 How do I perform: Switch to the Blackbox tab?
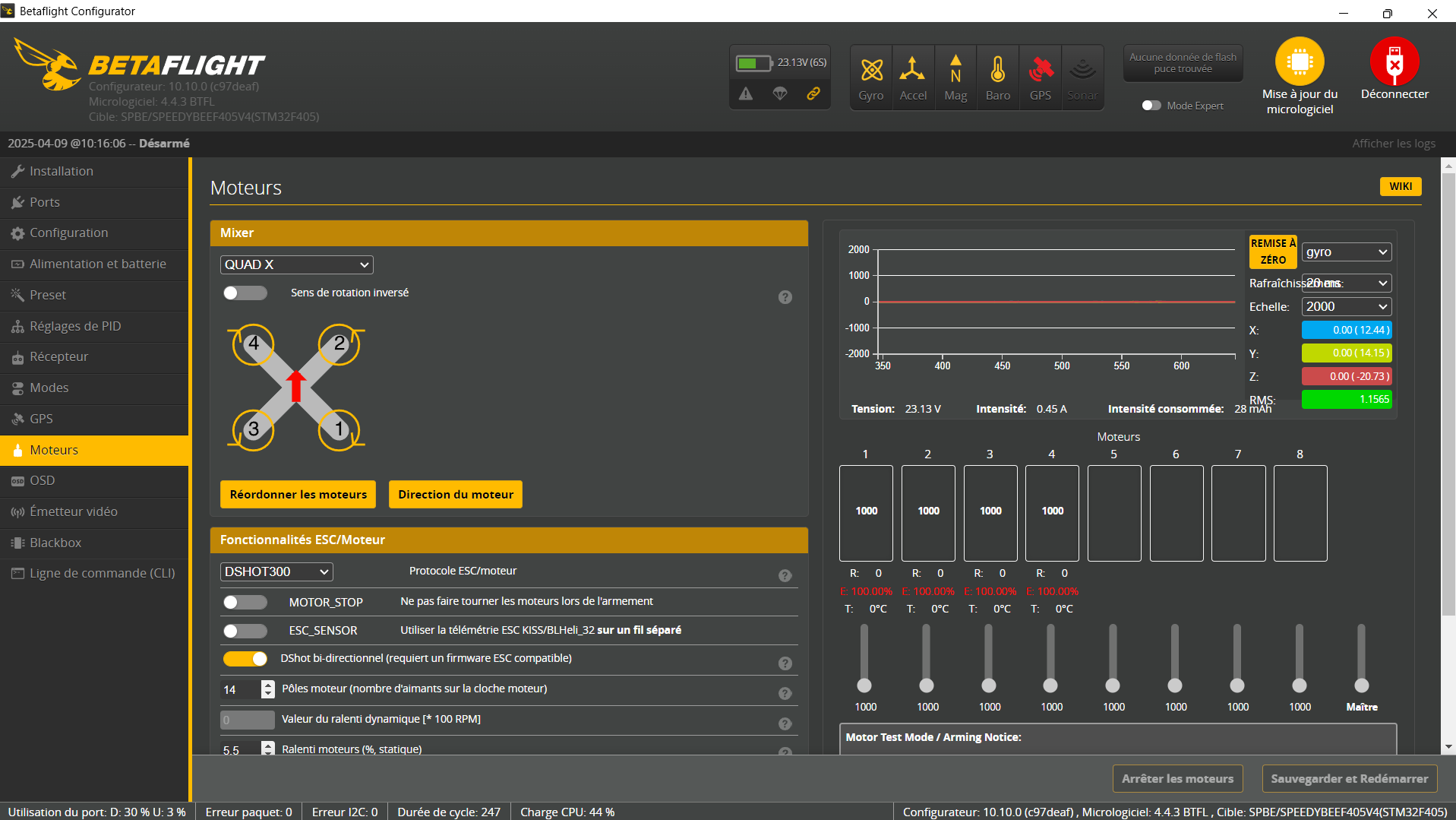tap(55, 543)
